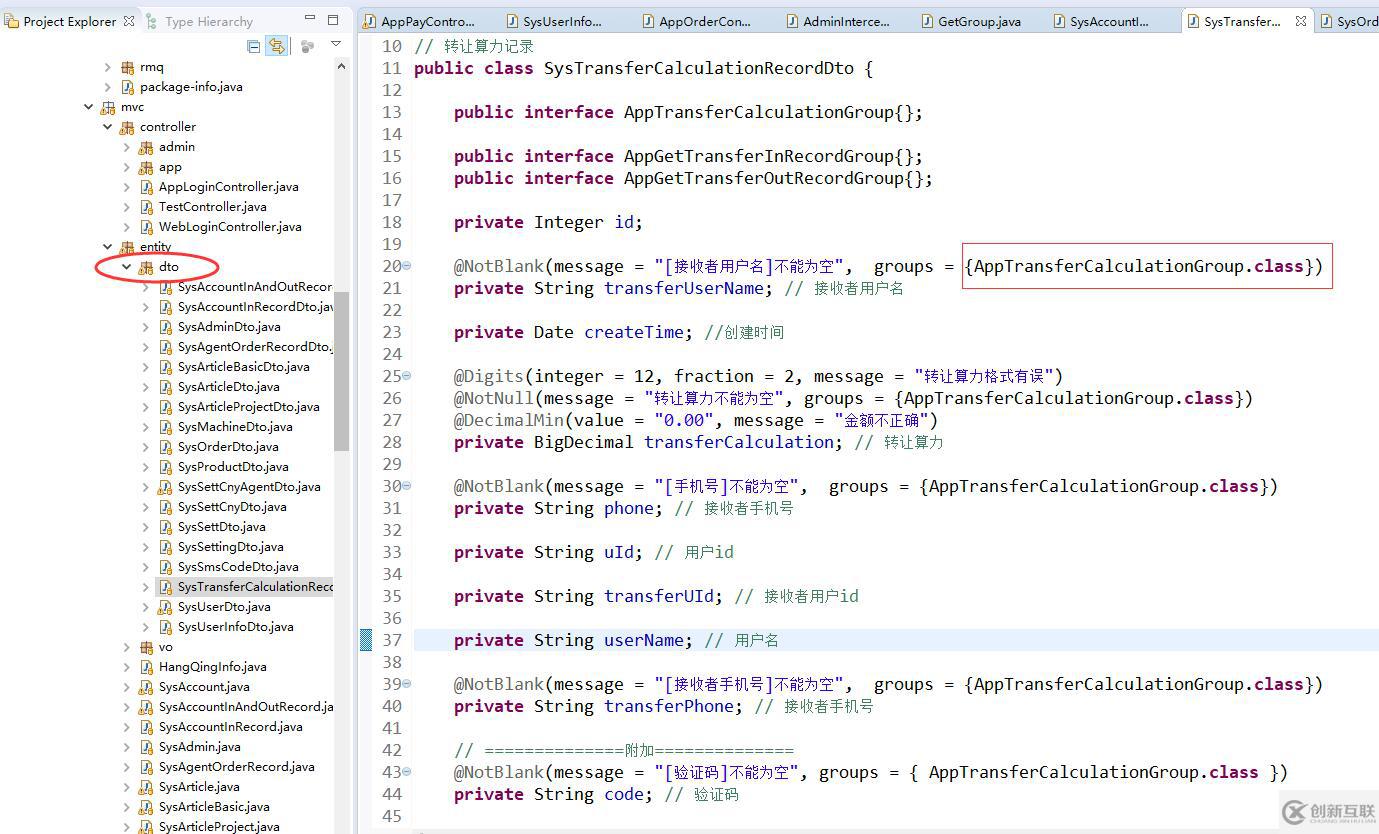Open the GetGroup.java editor tab

coord(978,21)
